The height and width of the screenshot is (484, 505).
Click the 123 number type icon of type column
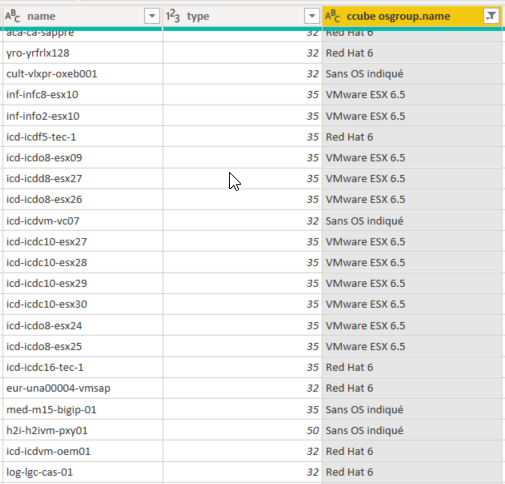pos(173,16)
